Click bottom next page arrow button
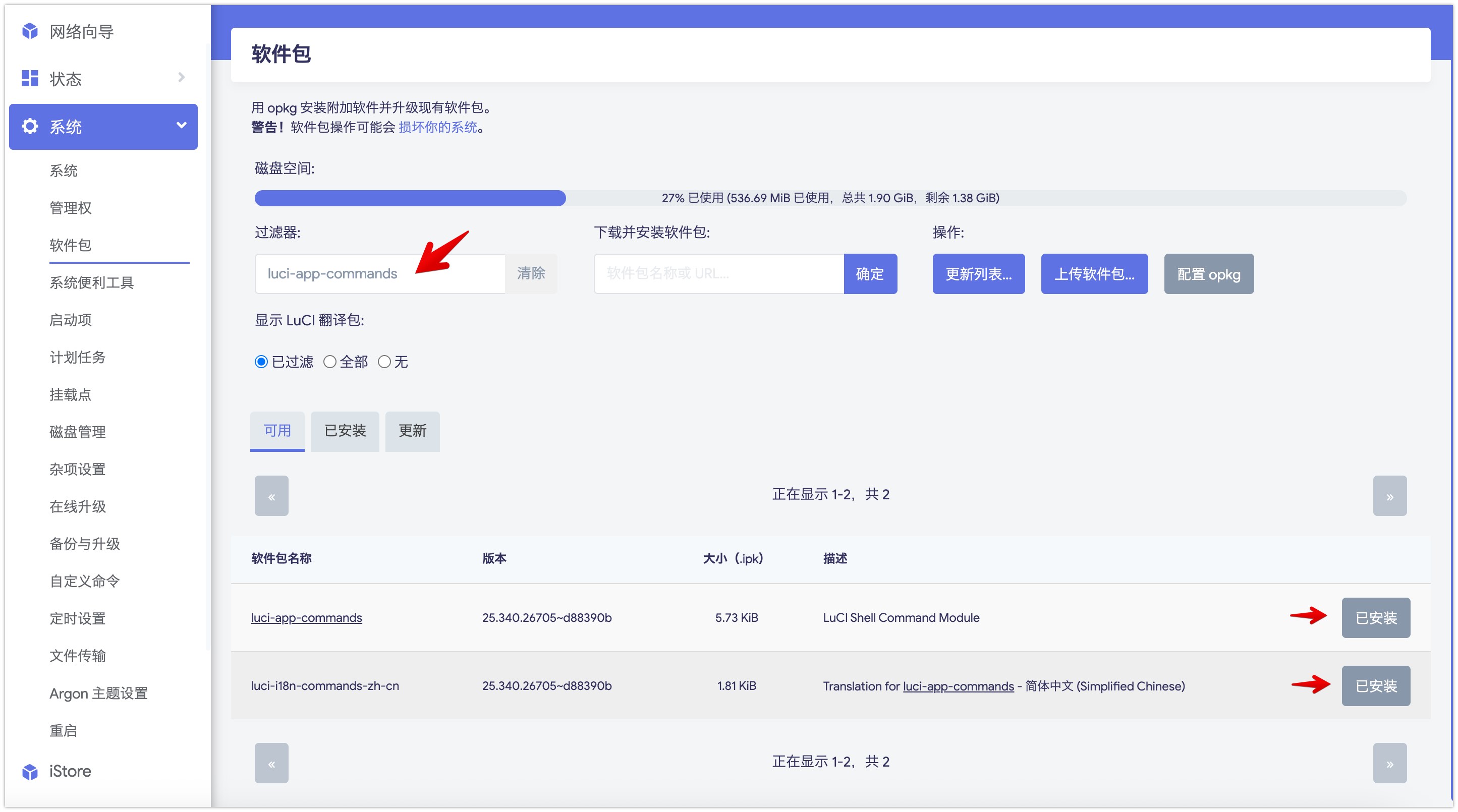Image resolution: width=1458 pixels, height=812 pixels. (1389, 763)
